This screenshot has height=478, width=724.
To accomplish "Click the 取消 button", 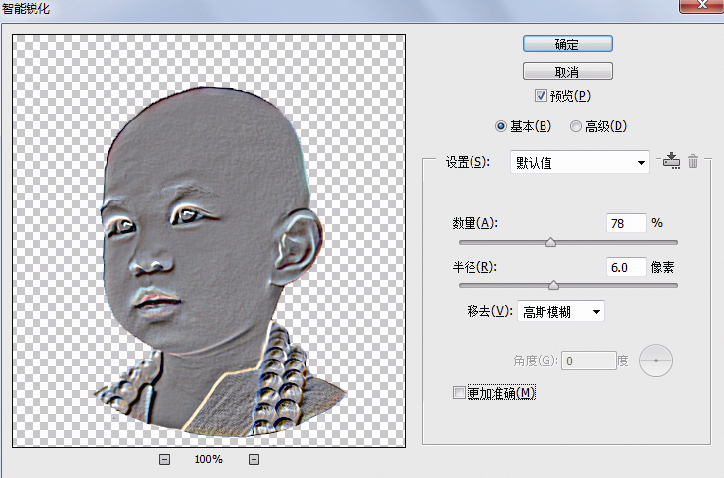I will (567, 72).
